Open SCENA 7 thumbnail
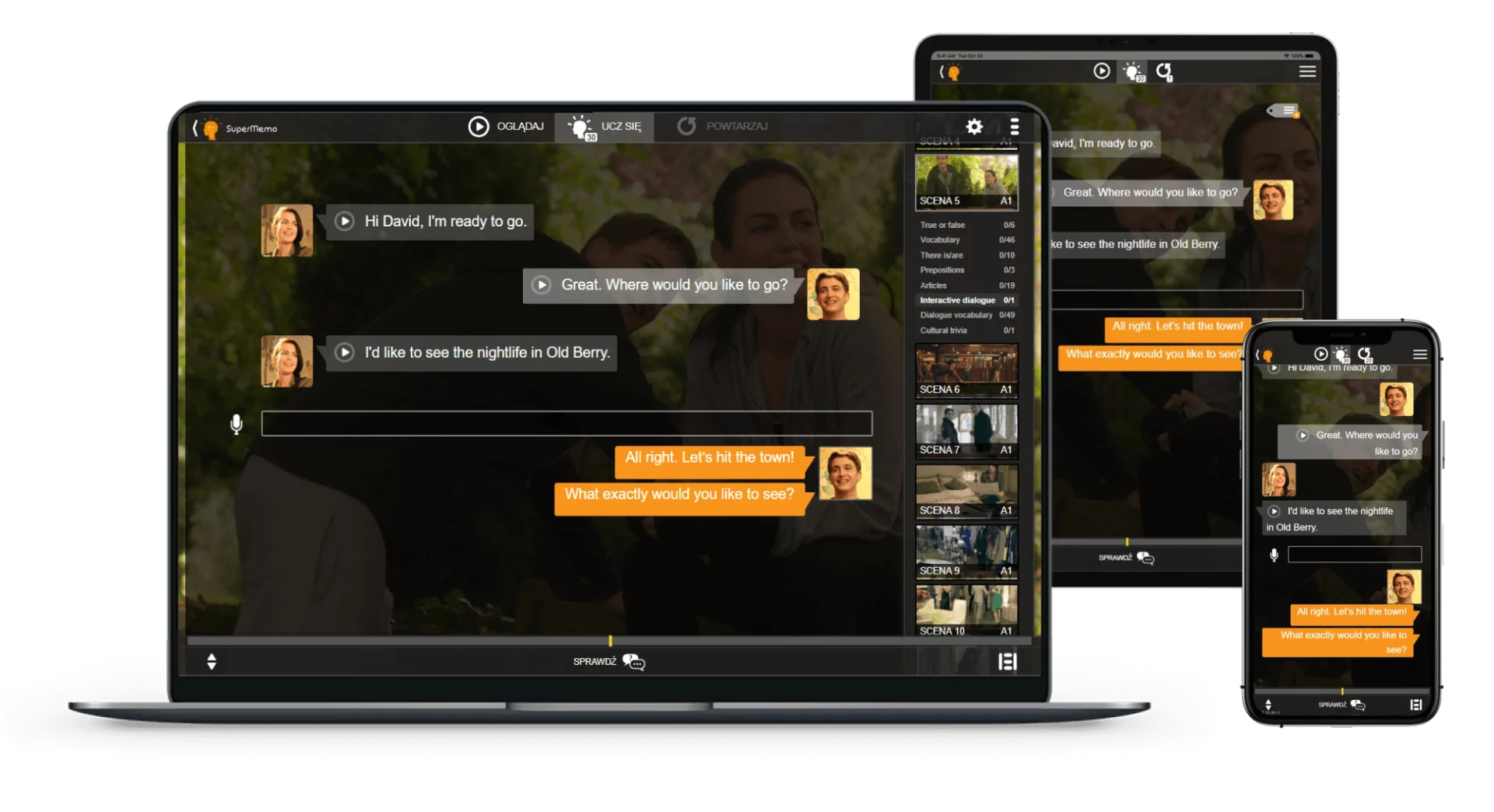Image resolution: width=1494 pixels, height=812 pixels. 966,431
